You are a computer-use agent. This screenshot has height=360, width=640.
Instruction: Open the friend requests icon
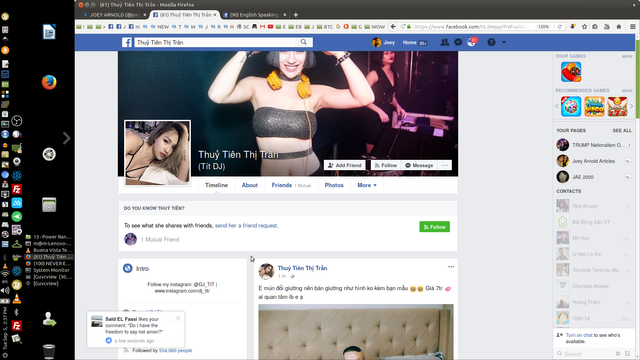pos(444,42)
